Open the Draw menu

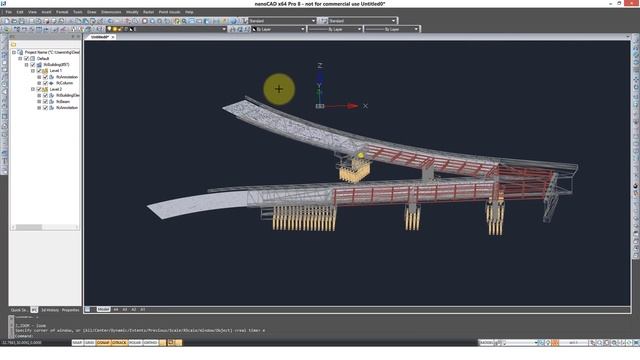[x=91, y=12]
